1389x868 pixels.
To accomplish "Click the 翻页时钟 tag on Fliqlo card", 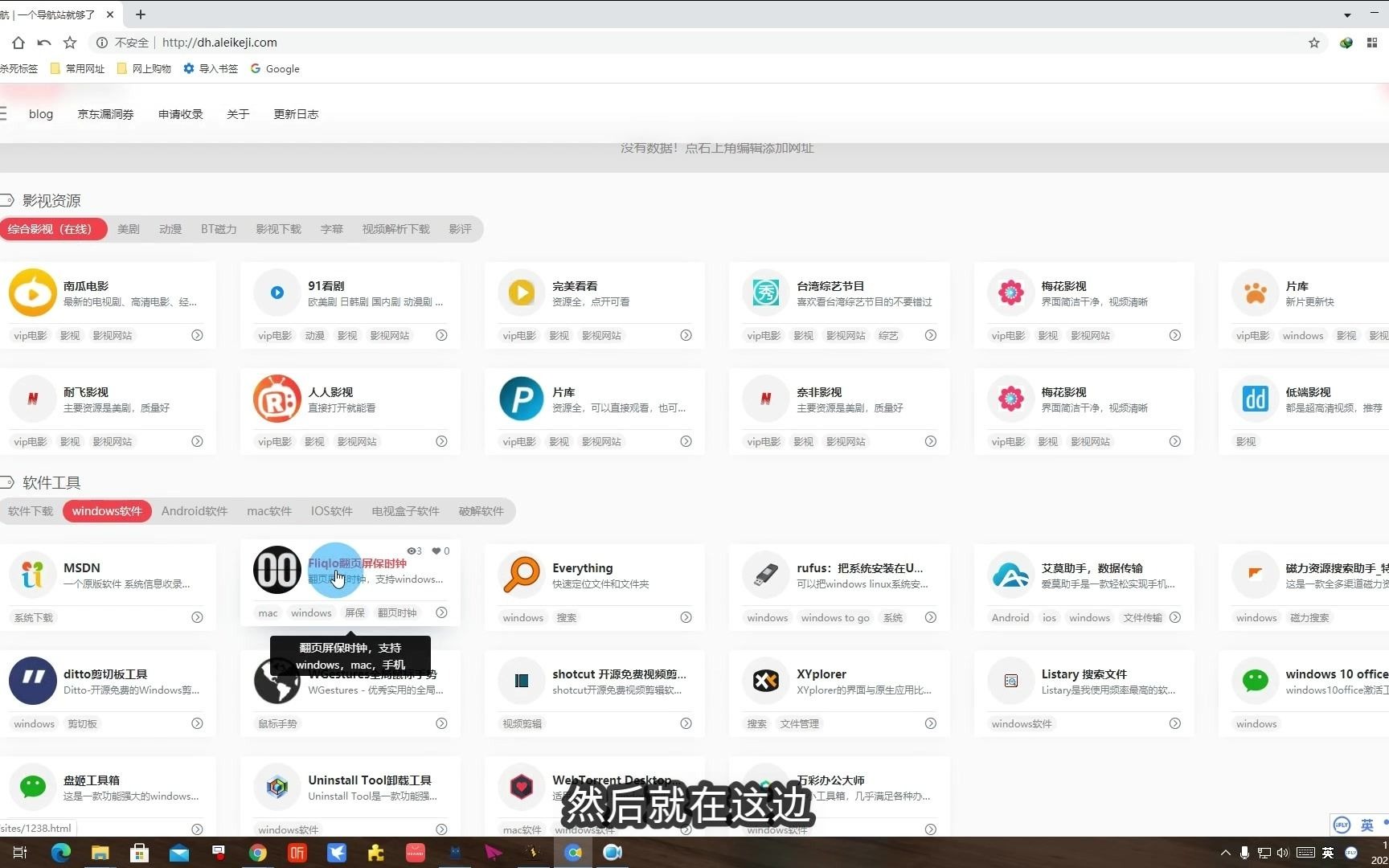I will pyautogui.click(x=397, y=612).
